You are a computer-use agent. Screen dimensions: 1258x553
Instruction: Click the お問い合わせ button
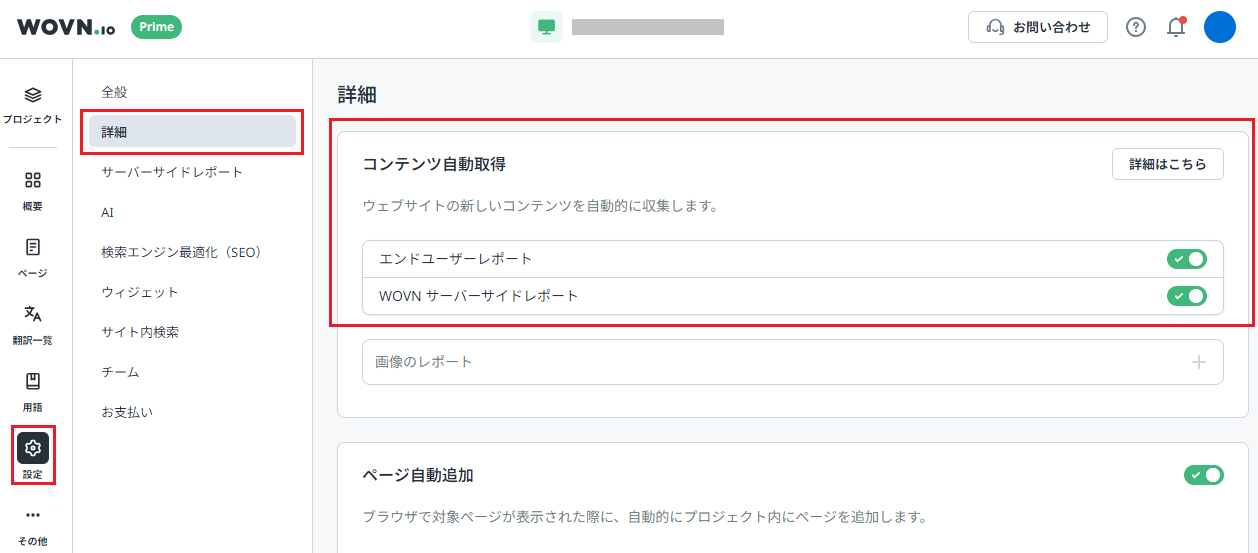1037,27
